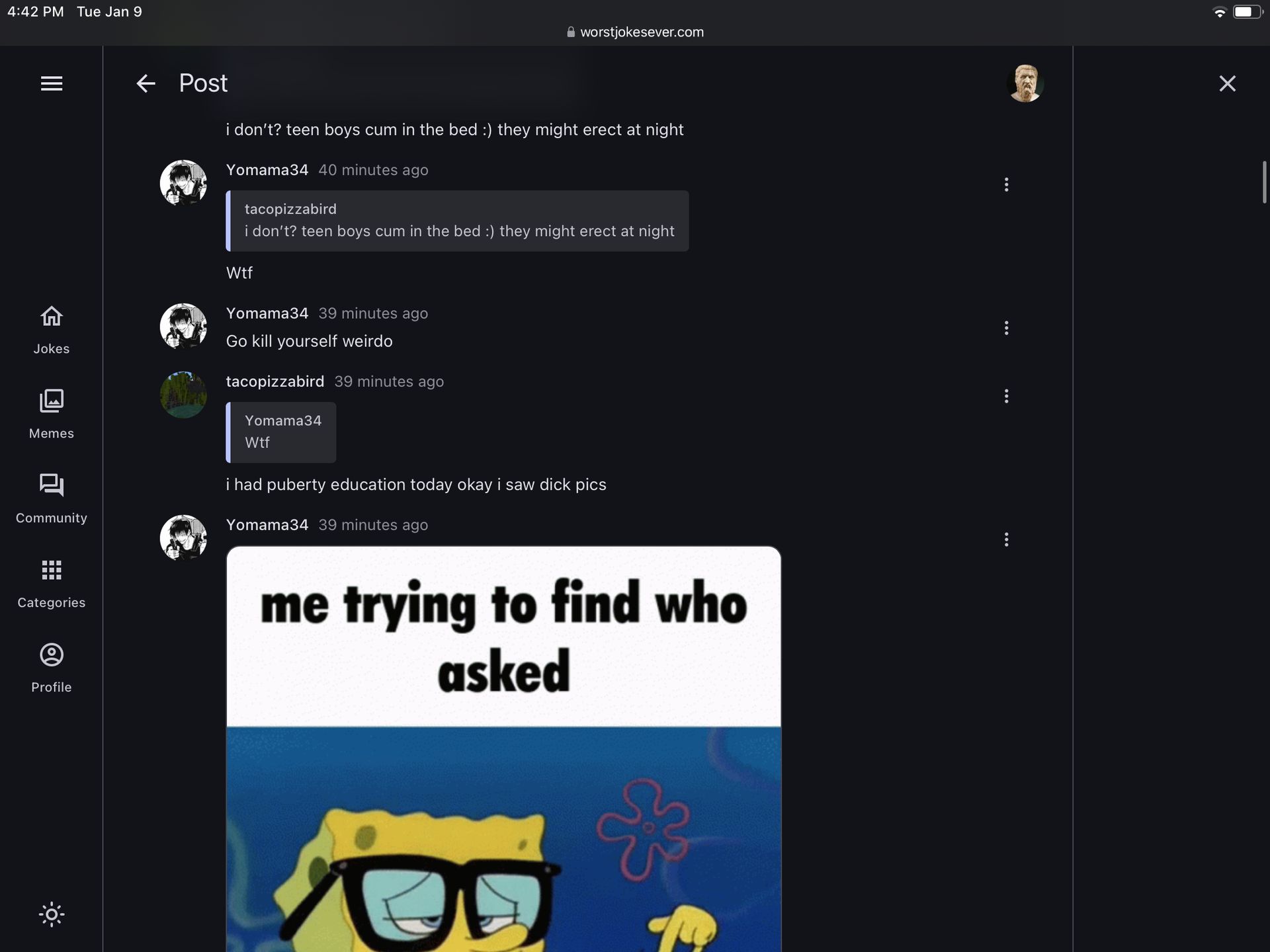This screenshot has height=952, width=1270.
Task: Open the Categories grid section
Action: [x=52, y=584]
